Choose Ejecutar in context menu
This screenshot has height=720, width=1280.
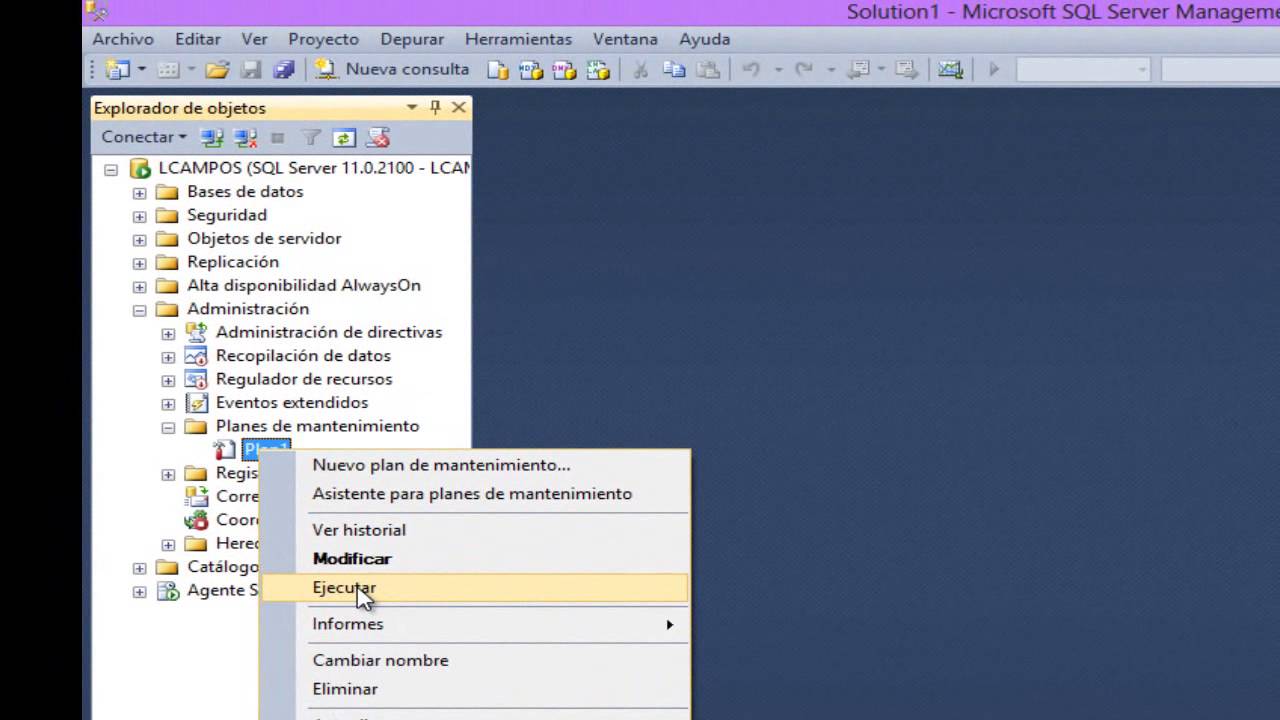tap(474, 588)
